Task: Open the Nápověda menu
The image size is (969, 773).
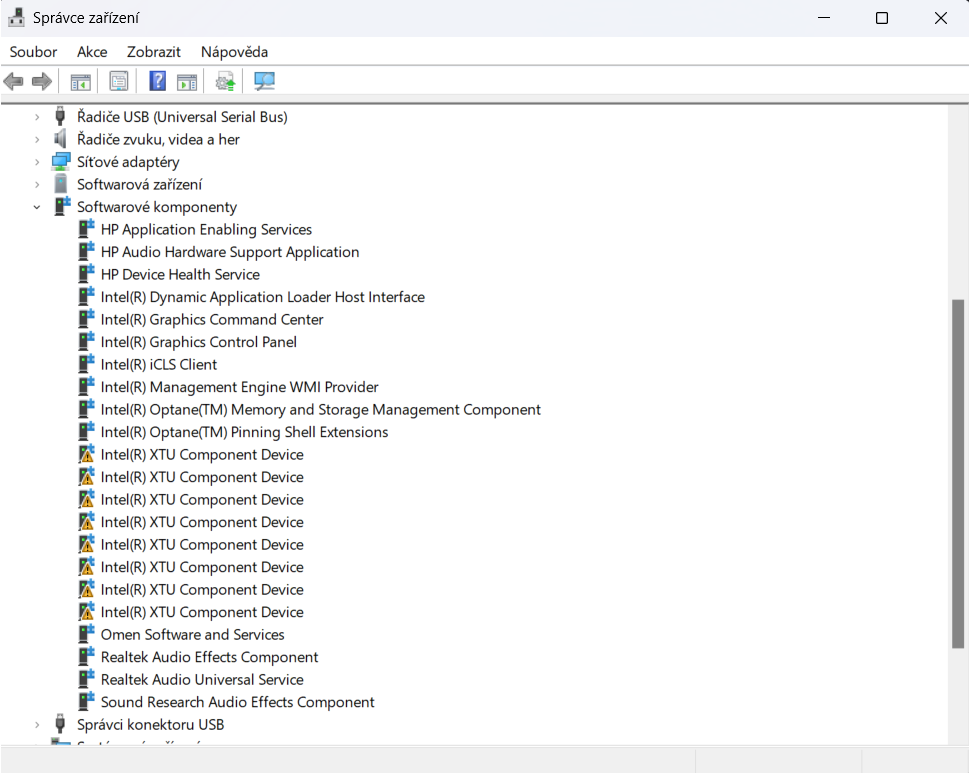Action: [234, 52]
